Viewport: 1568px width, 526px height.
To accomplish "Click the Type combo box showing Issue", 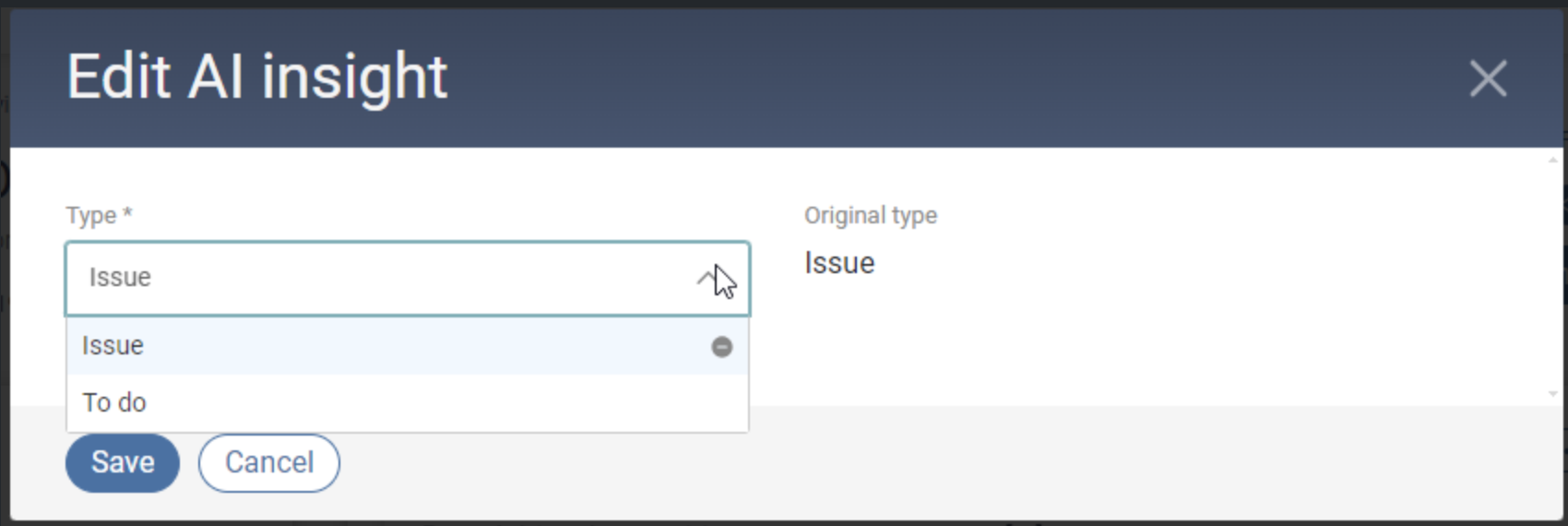I will click(369, 278).
